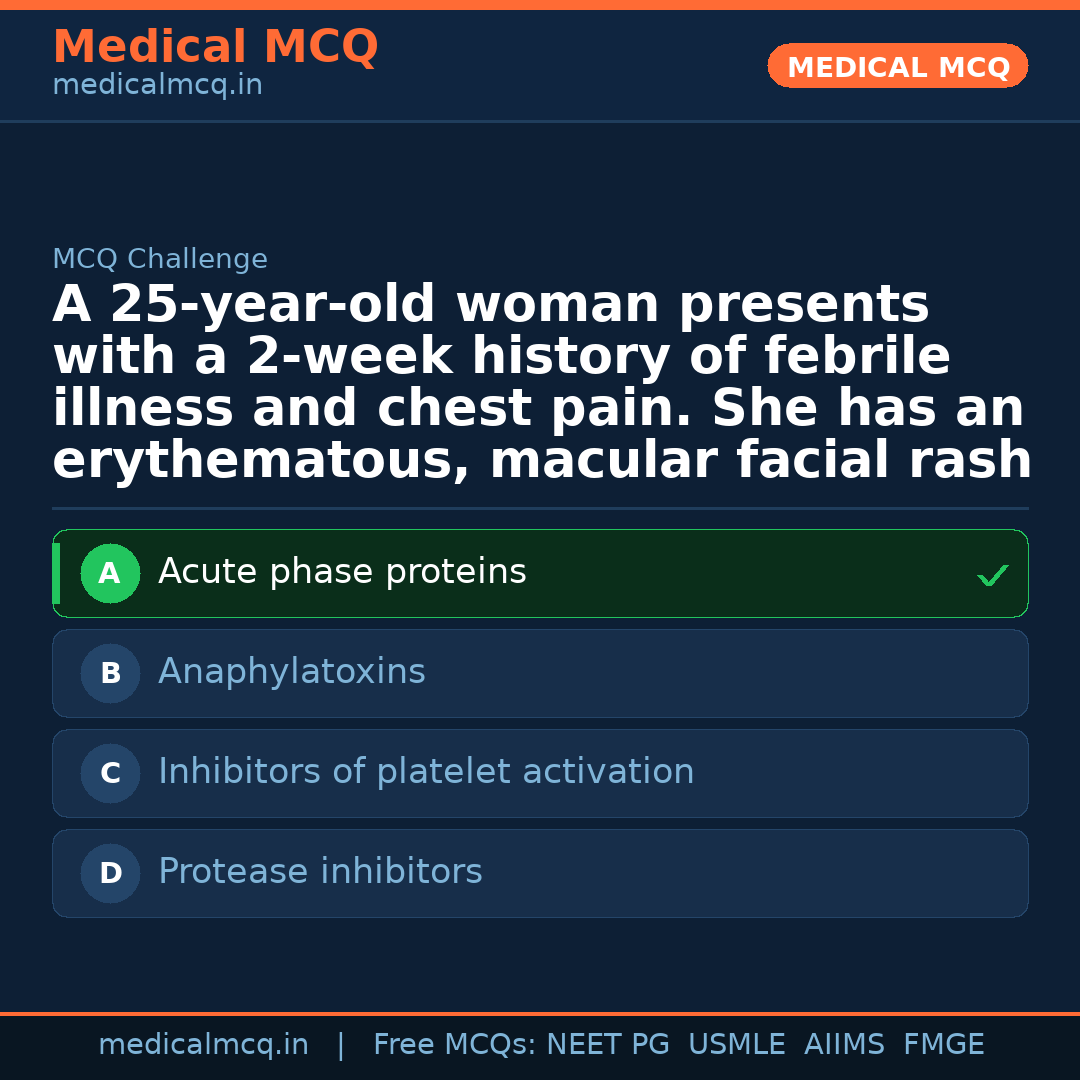The width and height of the screenshot is (1080, 1080).
Task: Switch to the USMLE section
Action: 737,1044
